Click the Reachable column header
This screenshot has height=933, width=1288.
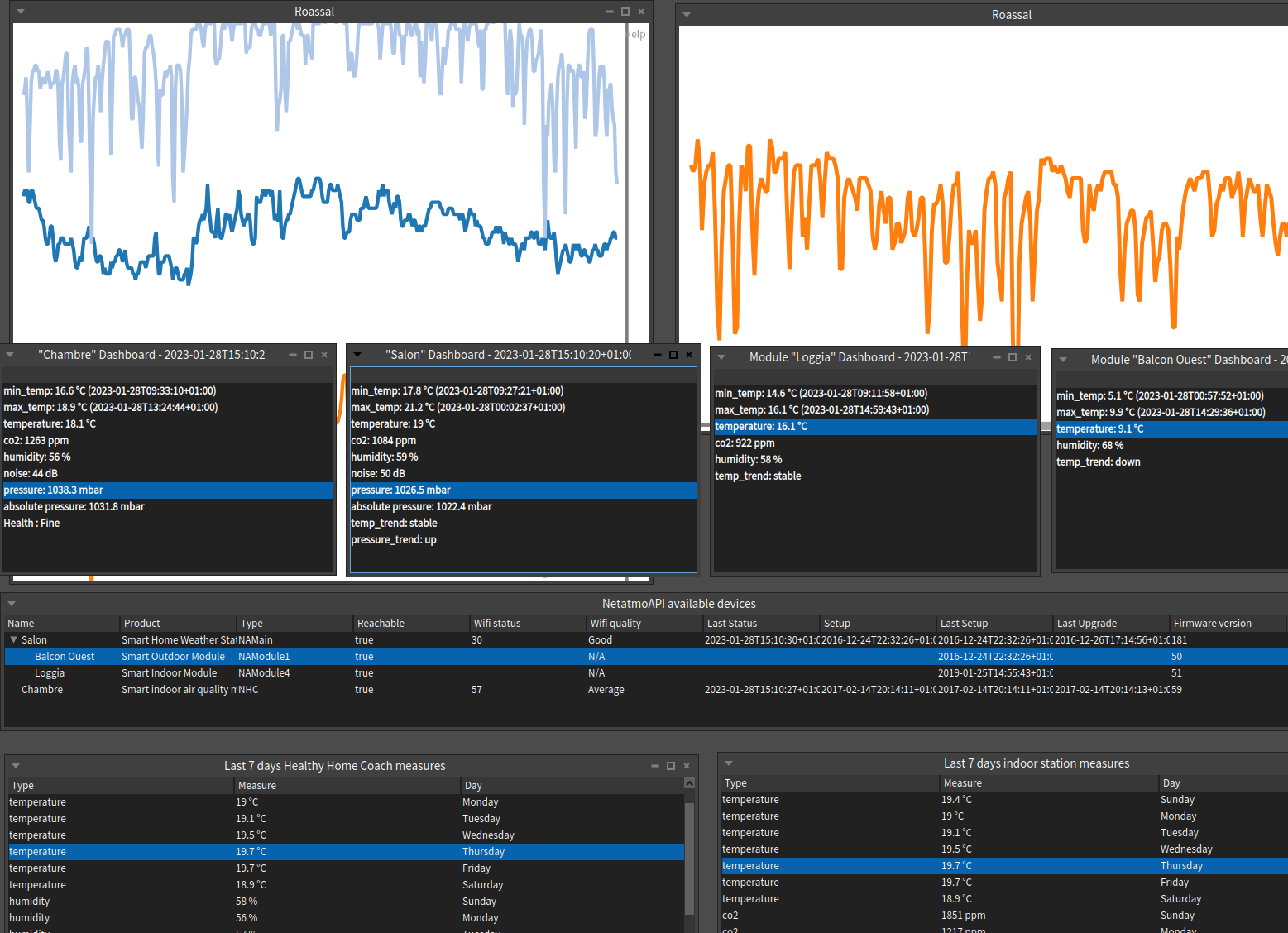coord(412,624)
